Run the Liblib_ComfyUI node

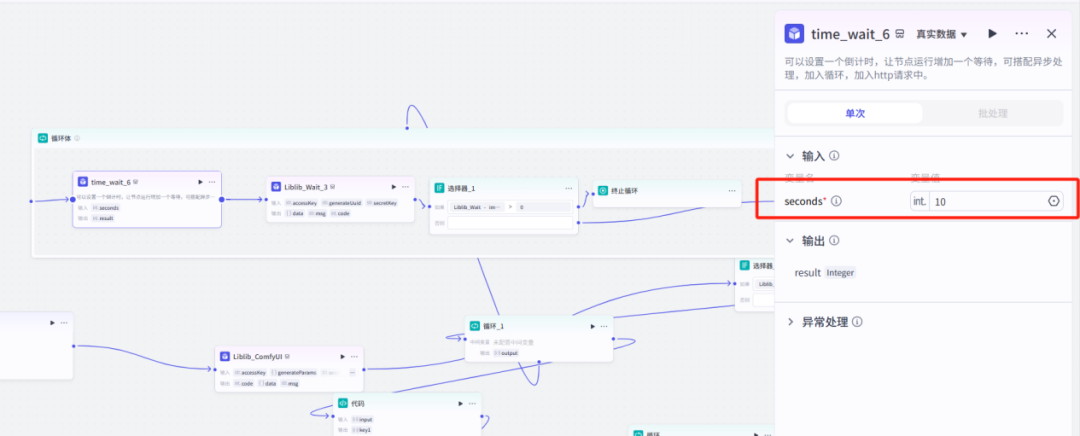[342, 357]
